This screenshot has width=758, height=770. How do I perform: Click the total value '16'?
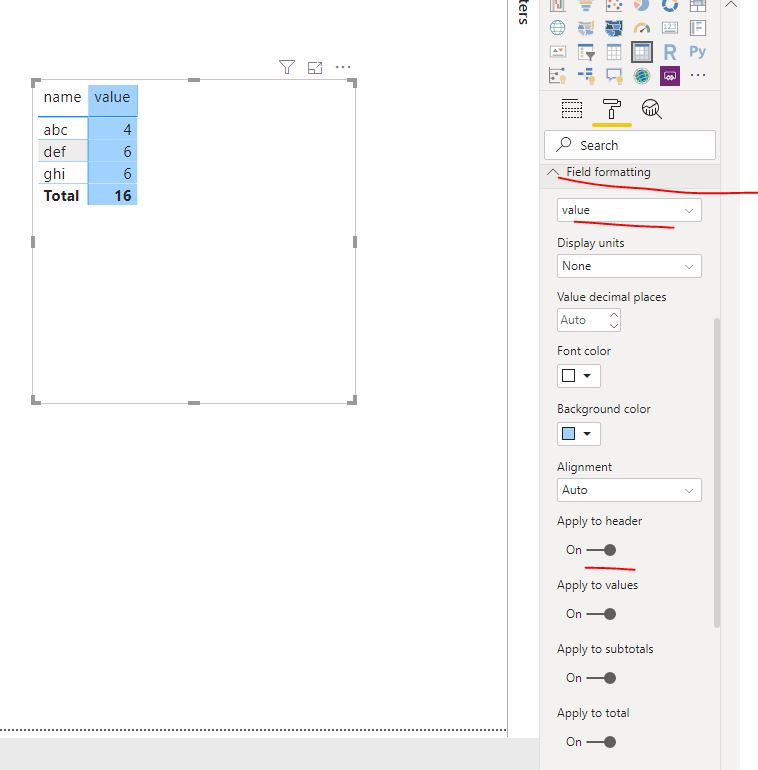[x=123, y=196]
